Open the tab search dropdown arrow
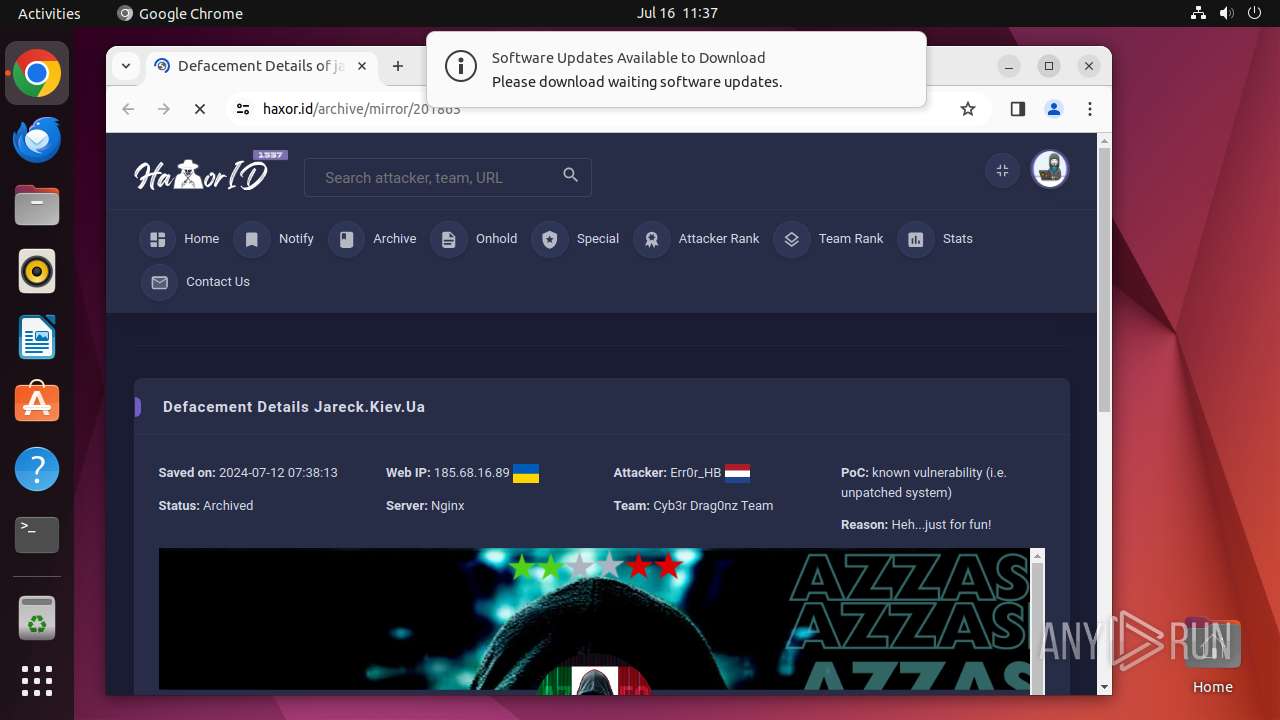The width and height of the screenshot is (1280, 720). (126, 66)
